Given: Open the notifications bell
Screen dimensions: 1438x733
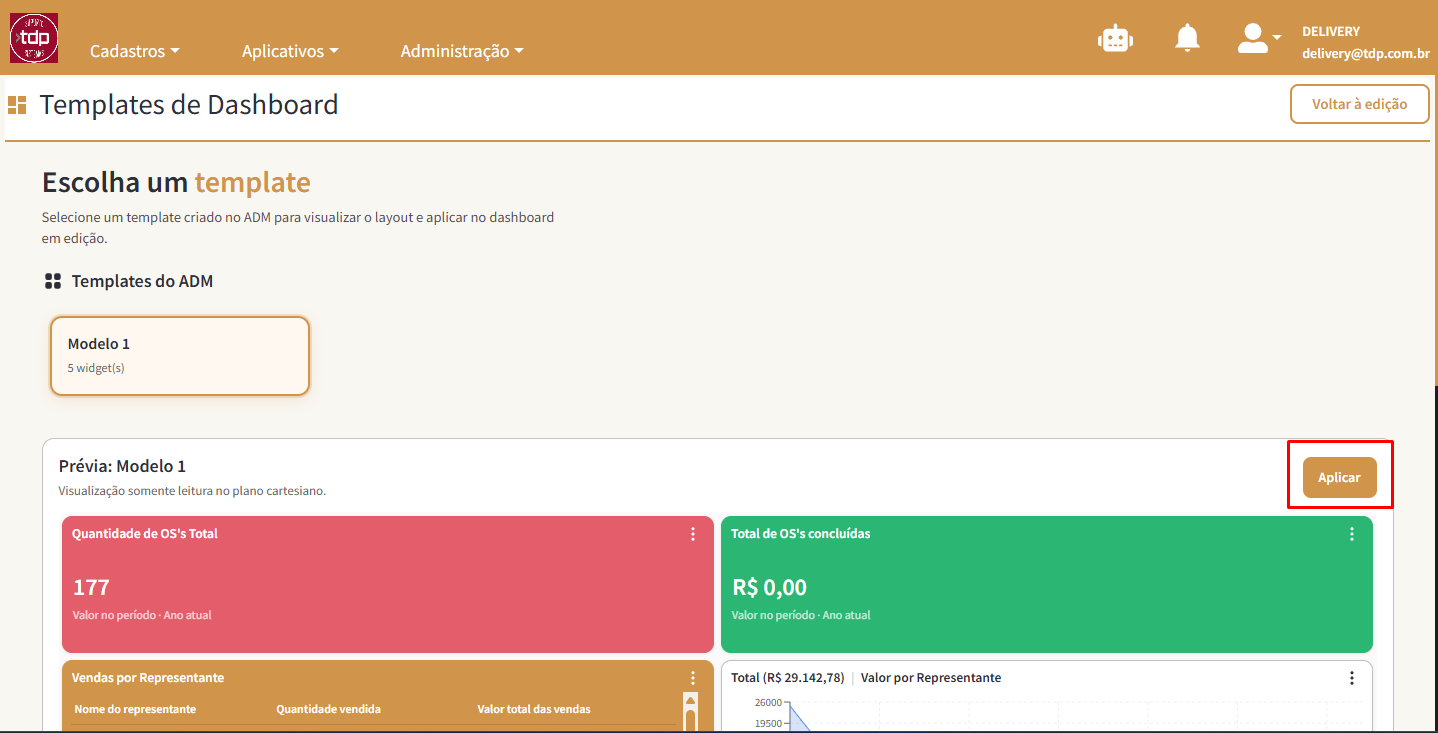Looking at the screenshot, I should coord(1187,38).
